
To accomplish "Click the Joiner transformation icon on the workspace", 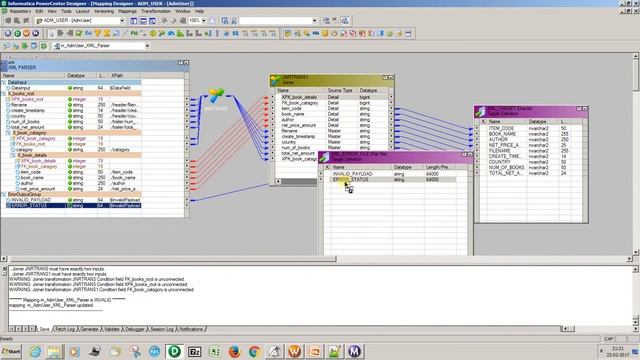I will [216, 96].
